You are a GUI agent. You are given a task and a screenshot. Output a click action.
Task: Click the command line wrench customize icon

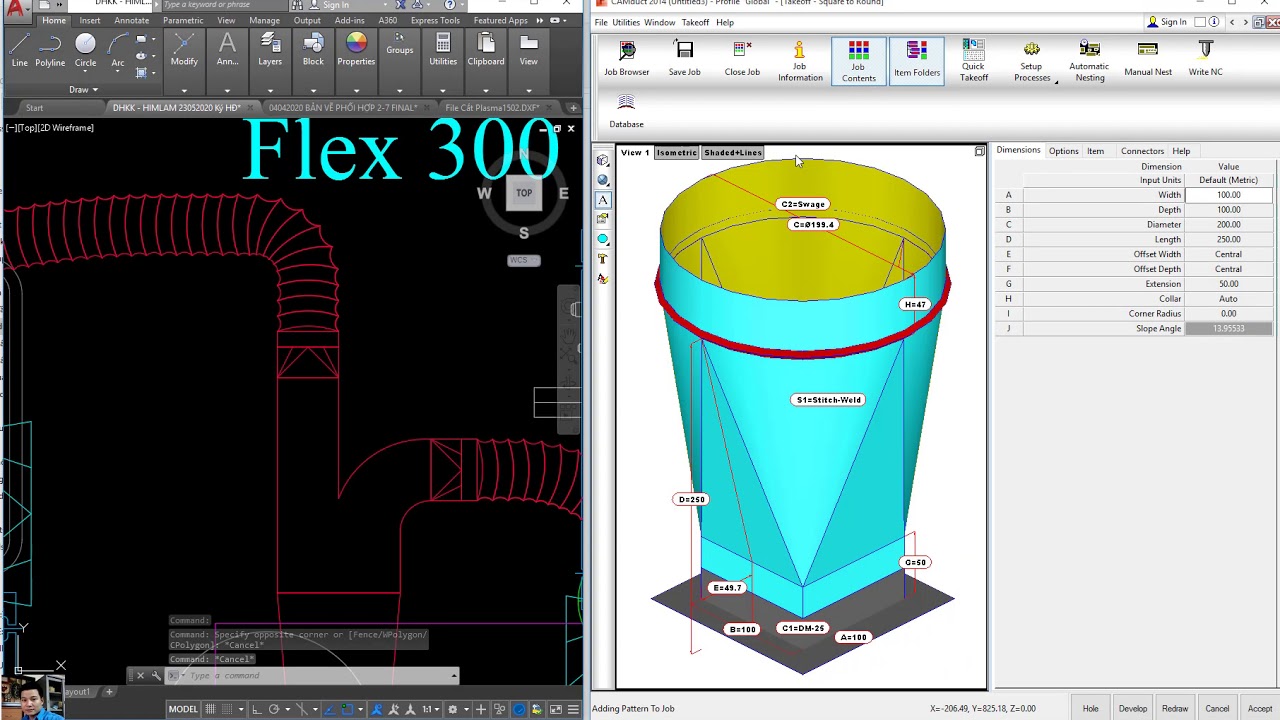[156, 676]
